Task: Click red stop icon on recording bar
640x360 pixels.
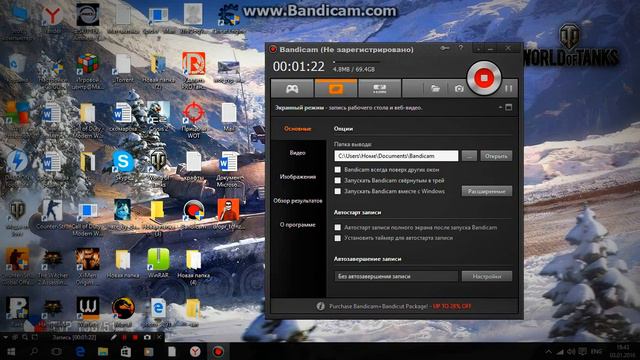Action: point(135,337)
